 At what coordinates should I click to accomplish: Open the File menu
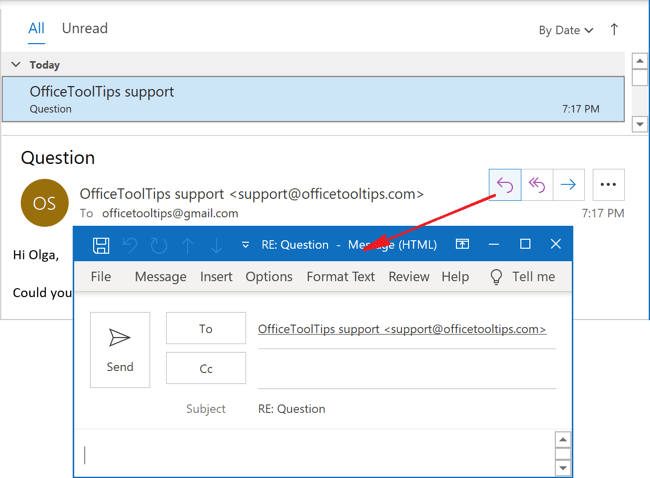101,277
